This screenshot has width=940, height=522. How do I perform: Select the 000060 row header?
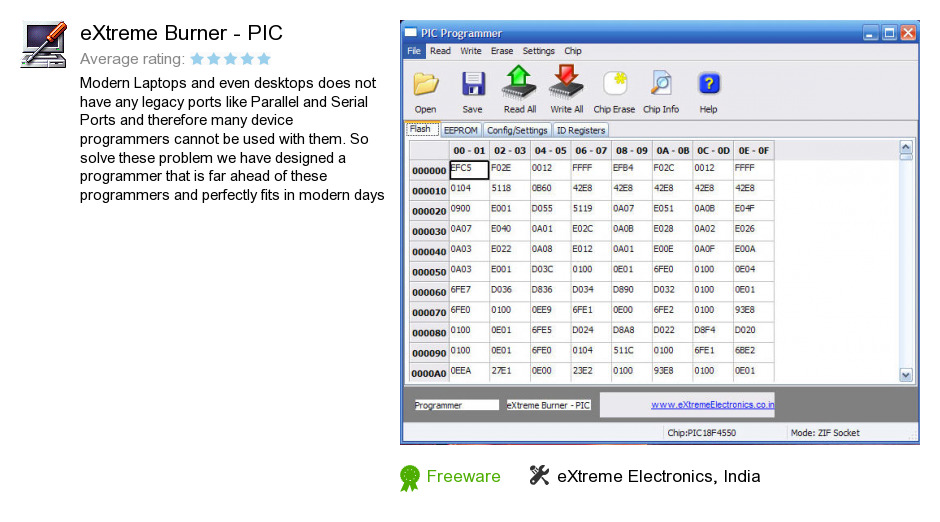coord(429,292)
